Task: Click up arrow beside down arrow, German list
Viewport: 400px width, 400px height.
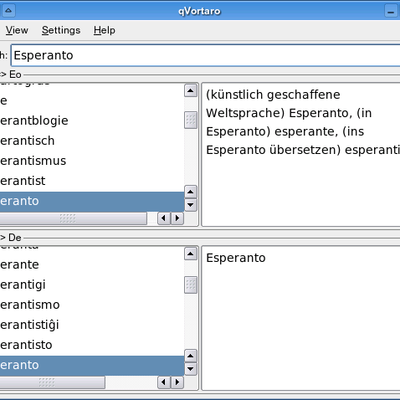Action: point(190,192)
